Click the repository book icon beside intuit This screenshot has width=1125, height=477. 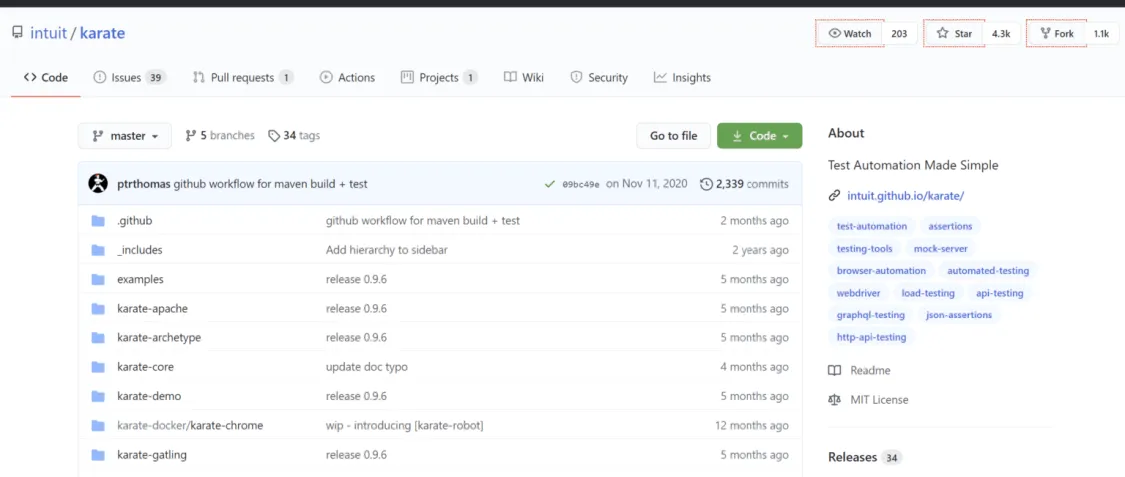17,33
